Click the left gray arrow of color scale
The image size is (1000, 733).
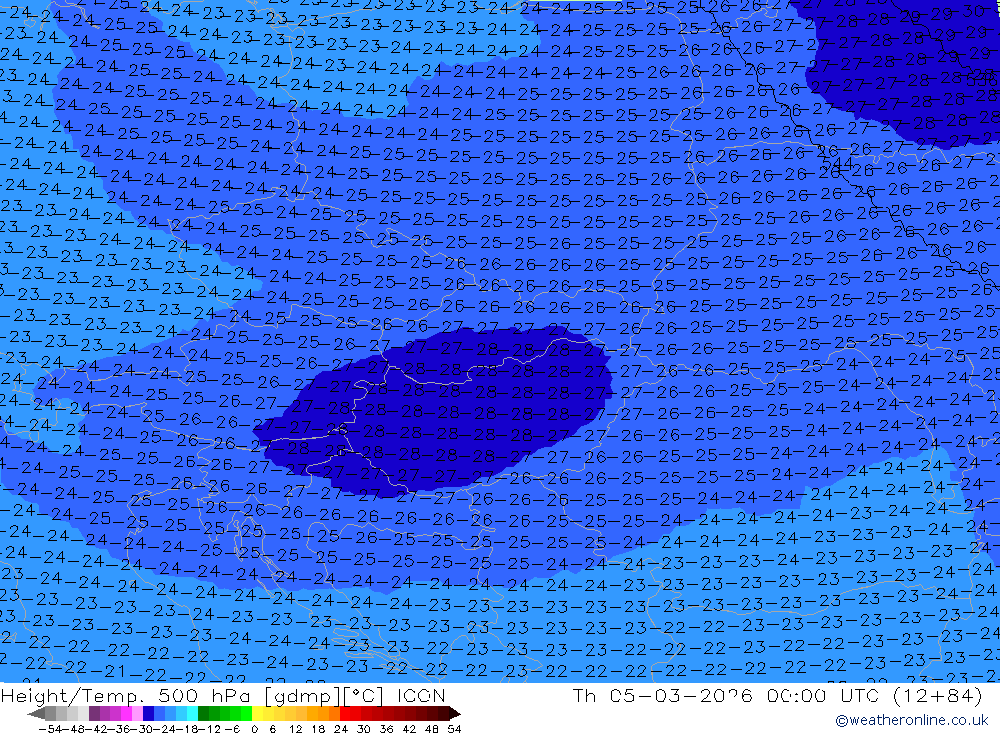coord(36,713)
